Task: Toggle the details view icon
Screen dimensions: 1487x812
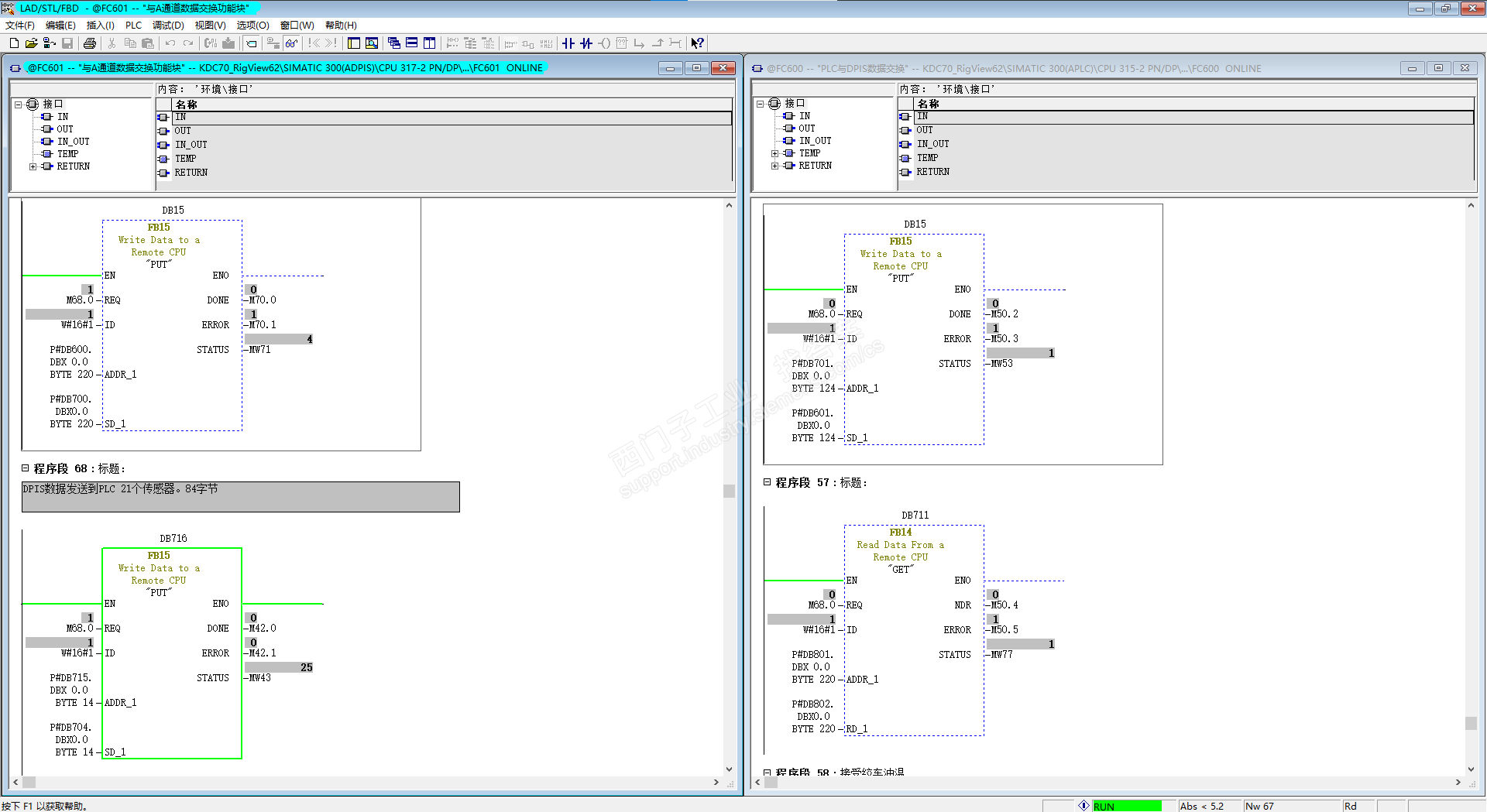Action: [372, 43]
